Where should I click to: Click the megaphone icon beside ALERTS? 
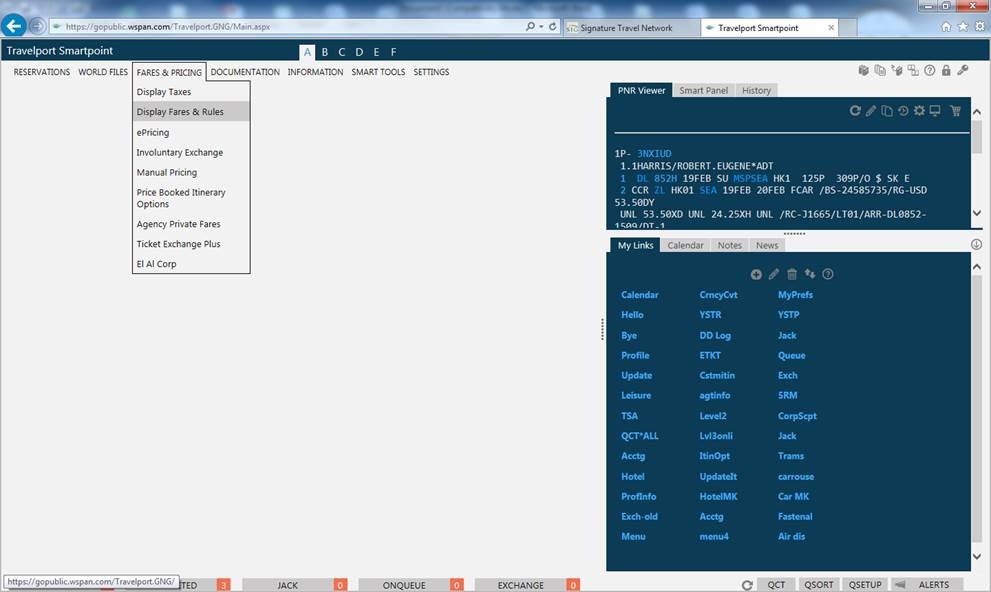coord(900,584)
